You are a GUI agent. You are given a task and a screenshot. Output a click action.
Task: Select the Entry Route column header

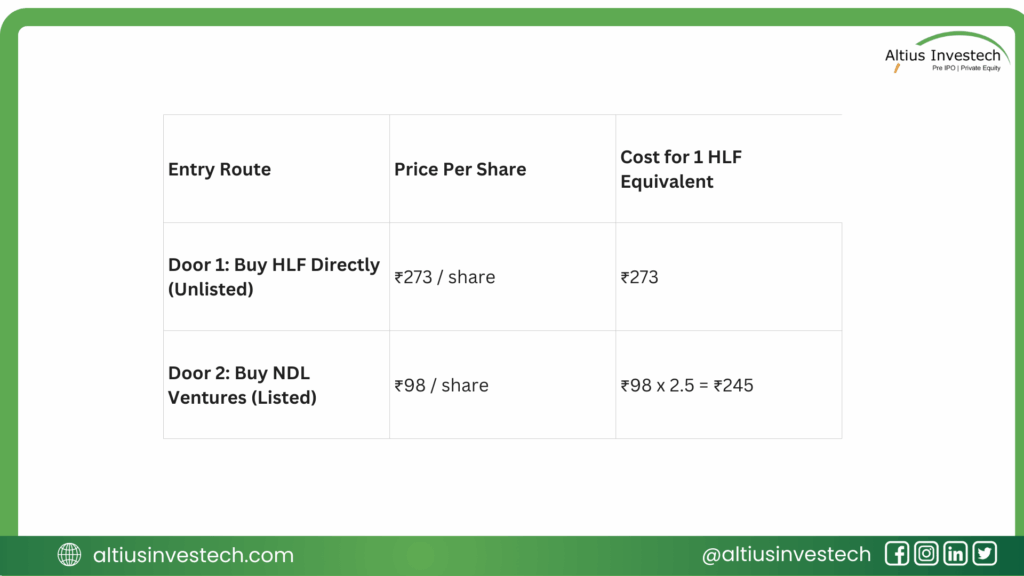pyautogui.click(x=219, y=169)
